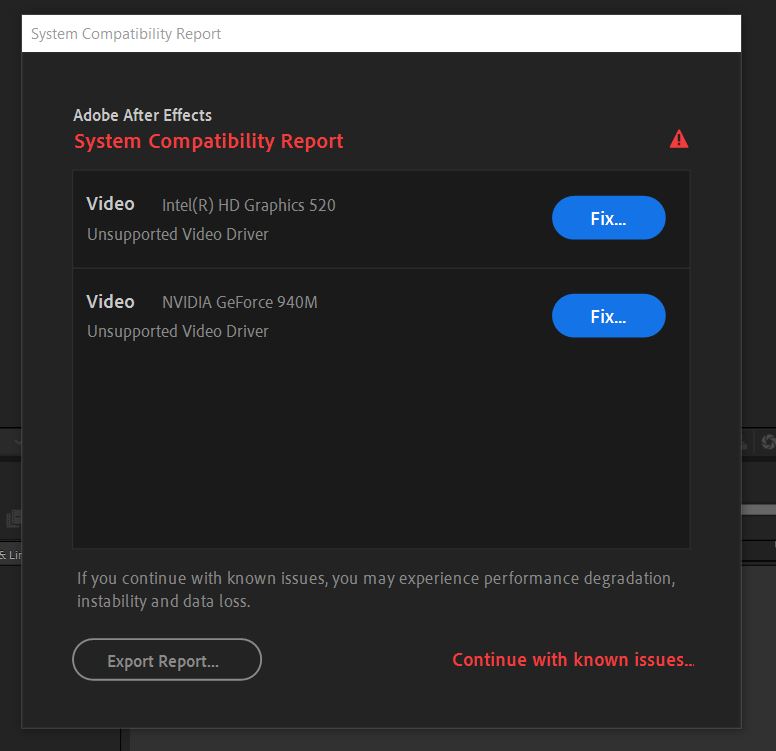
Task: Select the NVIDIA GeForce 940M text
Action: [x=240, y=302]
